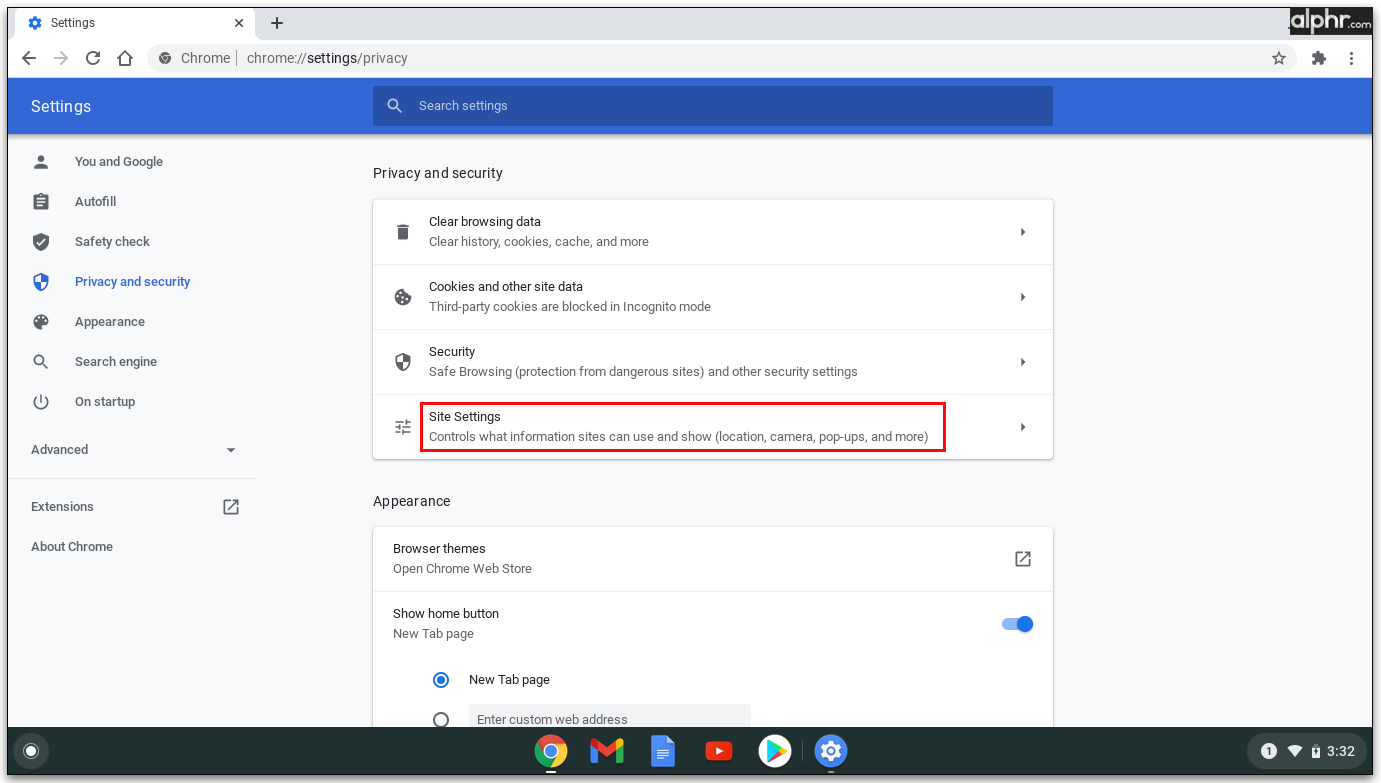
Task: Open the Security settings row
Action: coord(713,362)
